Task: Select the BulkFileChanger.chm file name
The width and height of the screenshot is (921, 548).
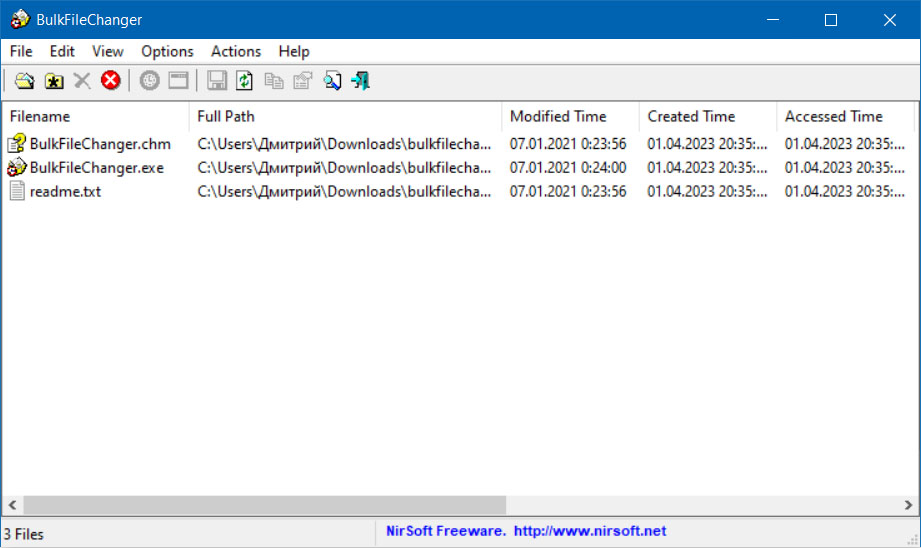Action: click(x=100, y=144)
